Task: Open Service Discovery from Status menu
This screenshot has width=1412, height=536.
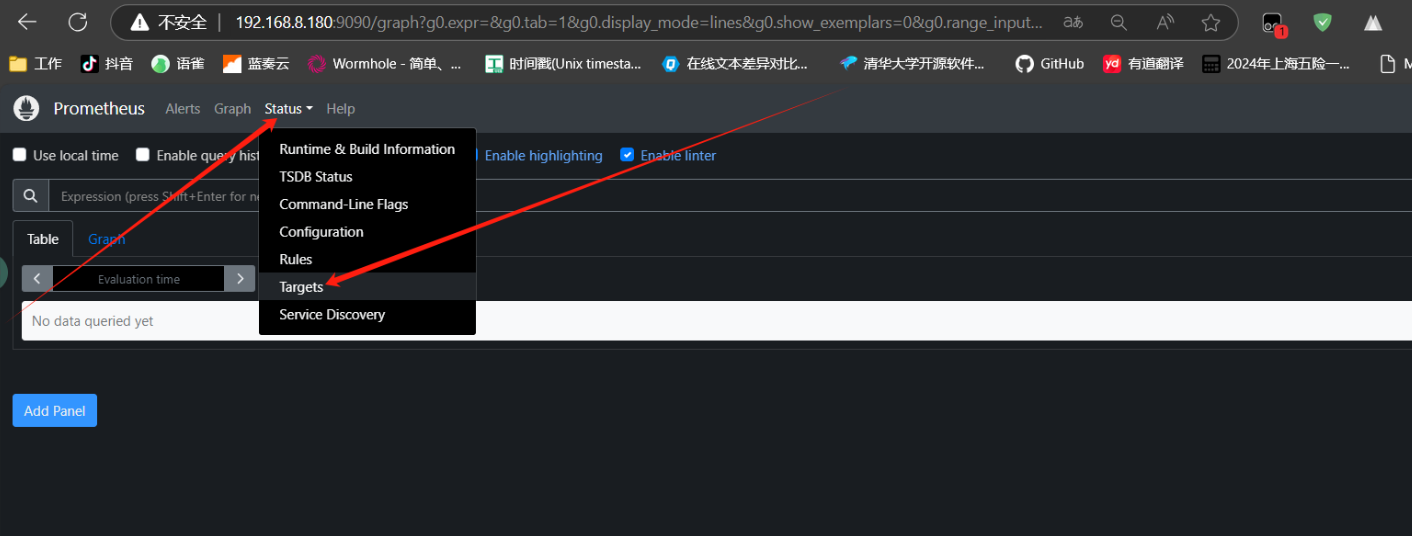Action: pos(367,314)
